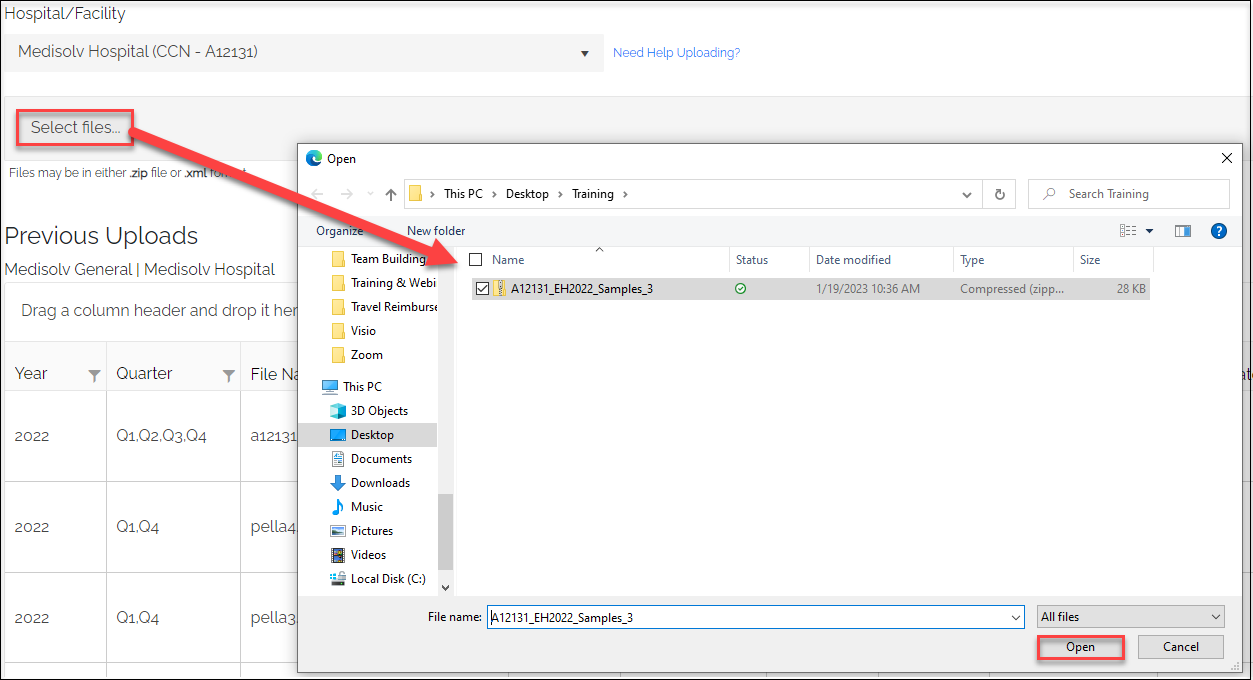Expand the chevron after This PC breadcrumb

494,194
